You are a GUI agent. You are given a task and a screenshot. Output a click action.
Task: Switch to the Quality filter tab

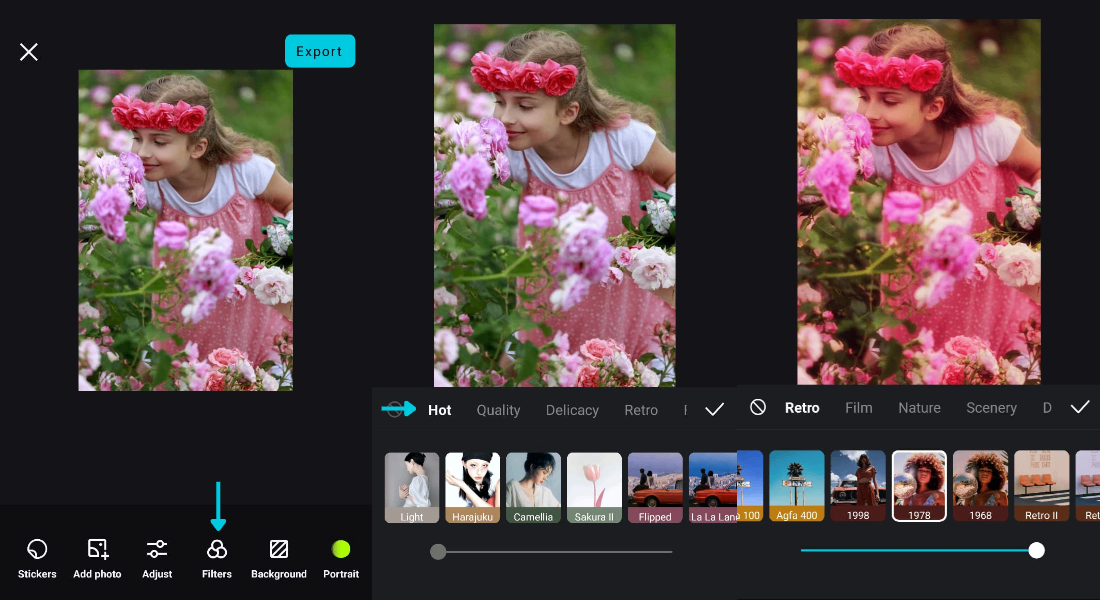[497, 410]
